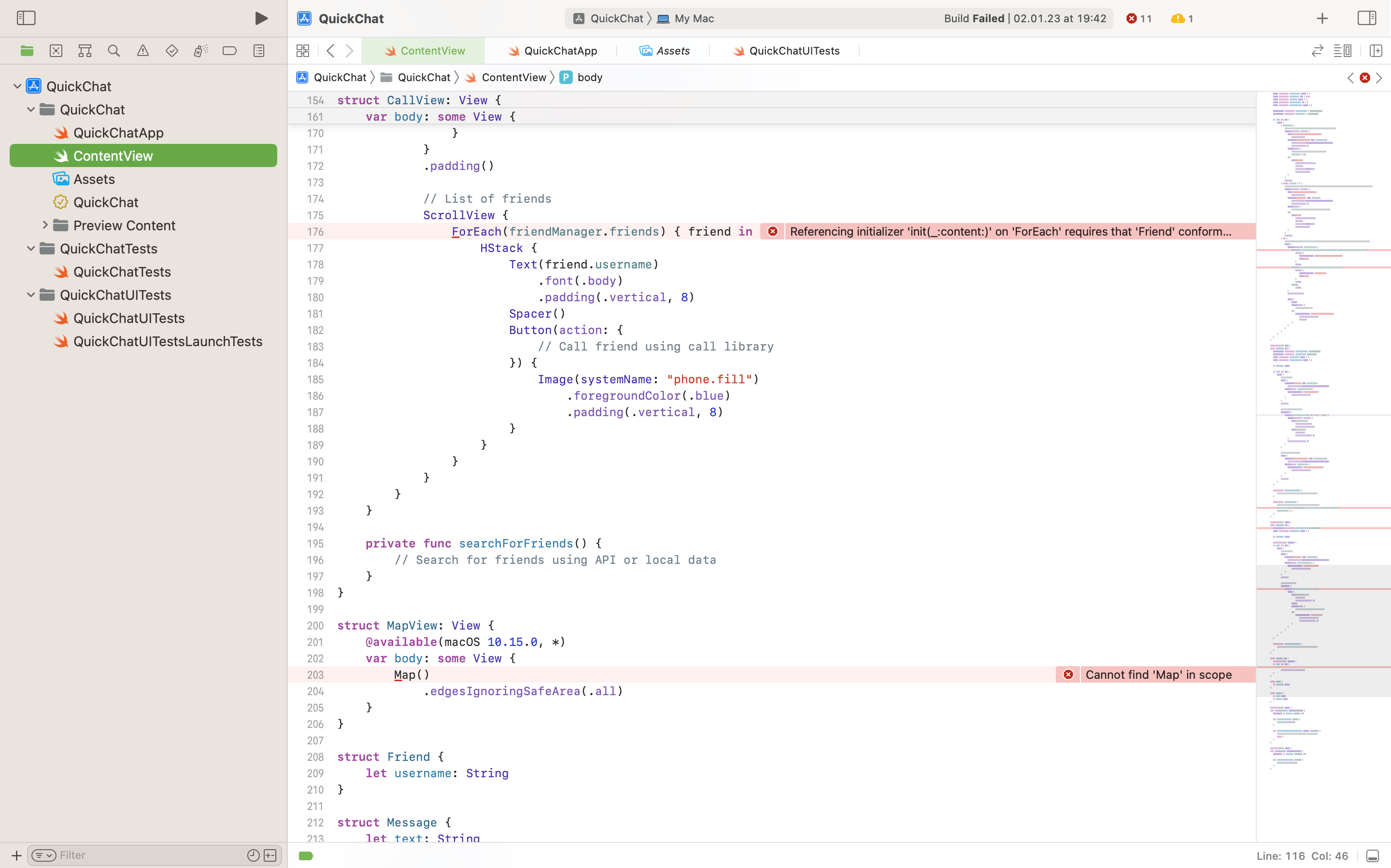
Task: Select QuickChatApp file in navigator
Action: (143, 133)
